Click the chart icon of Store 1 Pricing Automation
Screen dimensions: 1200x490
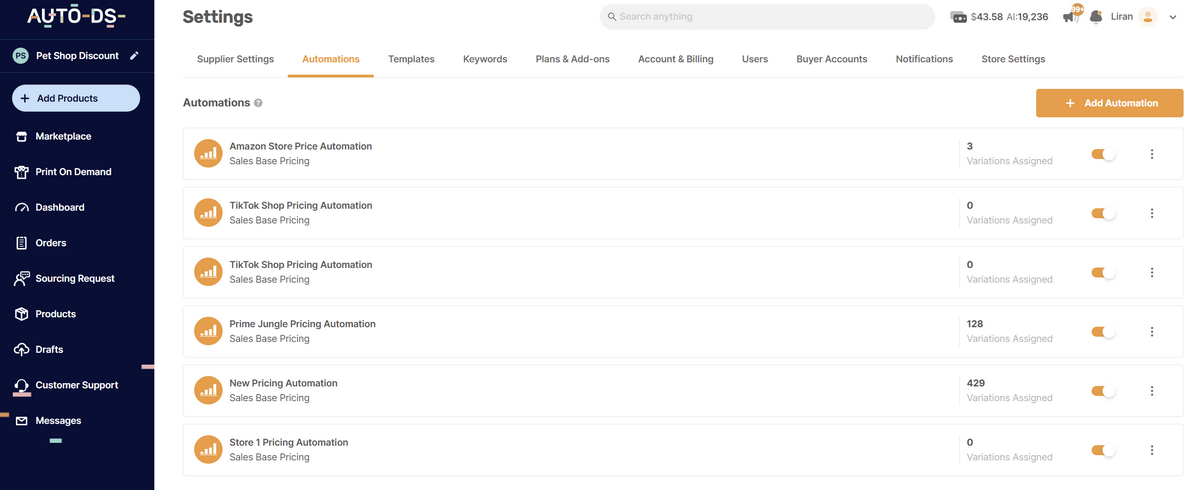(208, 450)
